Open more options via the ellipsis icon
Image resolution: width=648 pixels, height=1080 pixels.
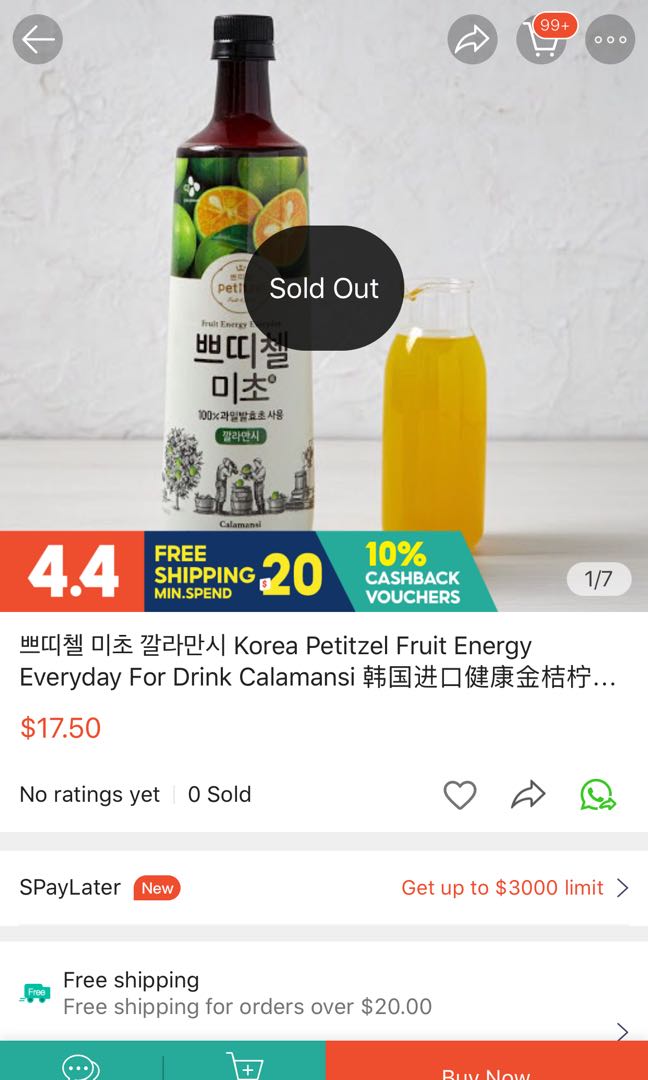coord(610,40)
